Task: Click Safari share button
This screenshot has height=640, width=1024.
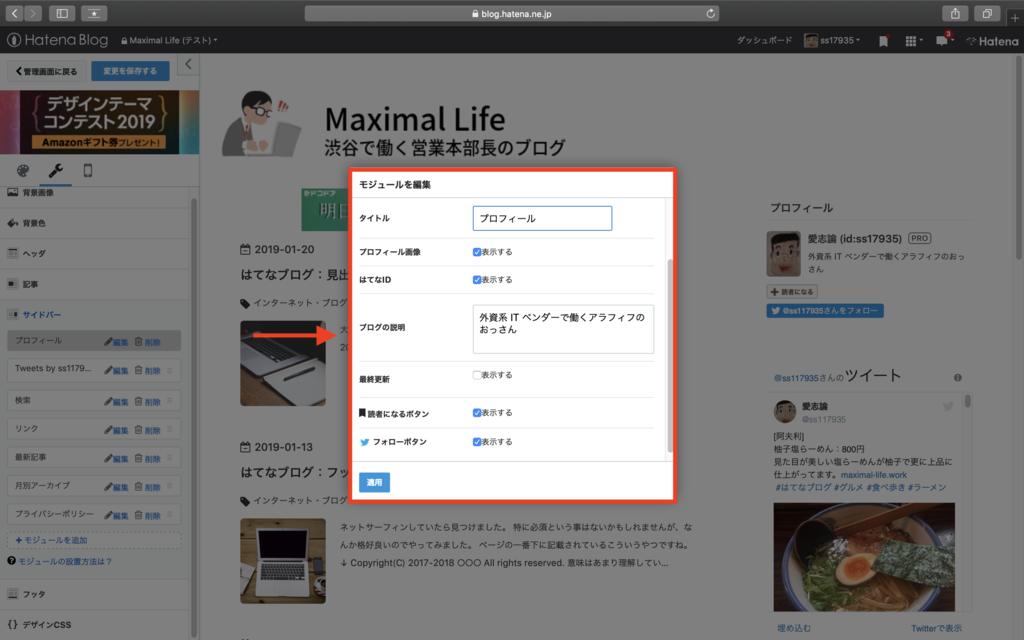Action: click(x=955, y=13)
